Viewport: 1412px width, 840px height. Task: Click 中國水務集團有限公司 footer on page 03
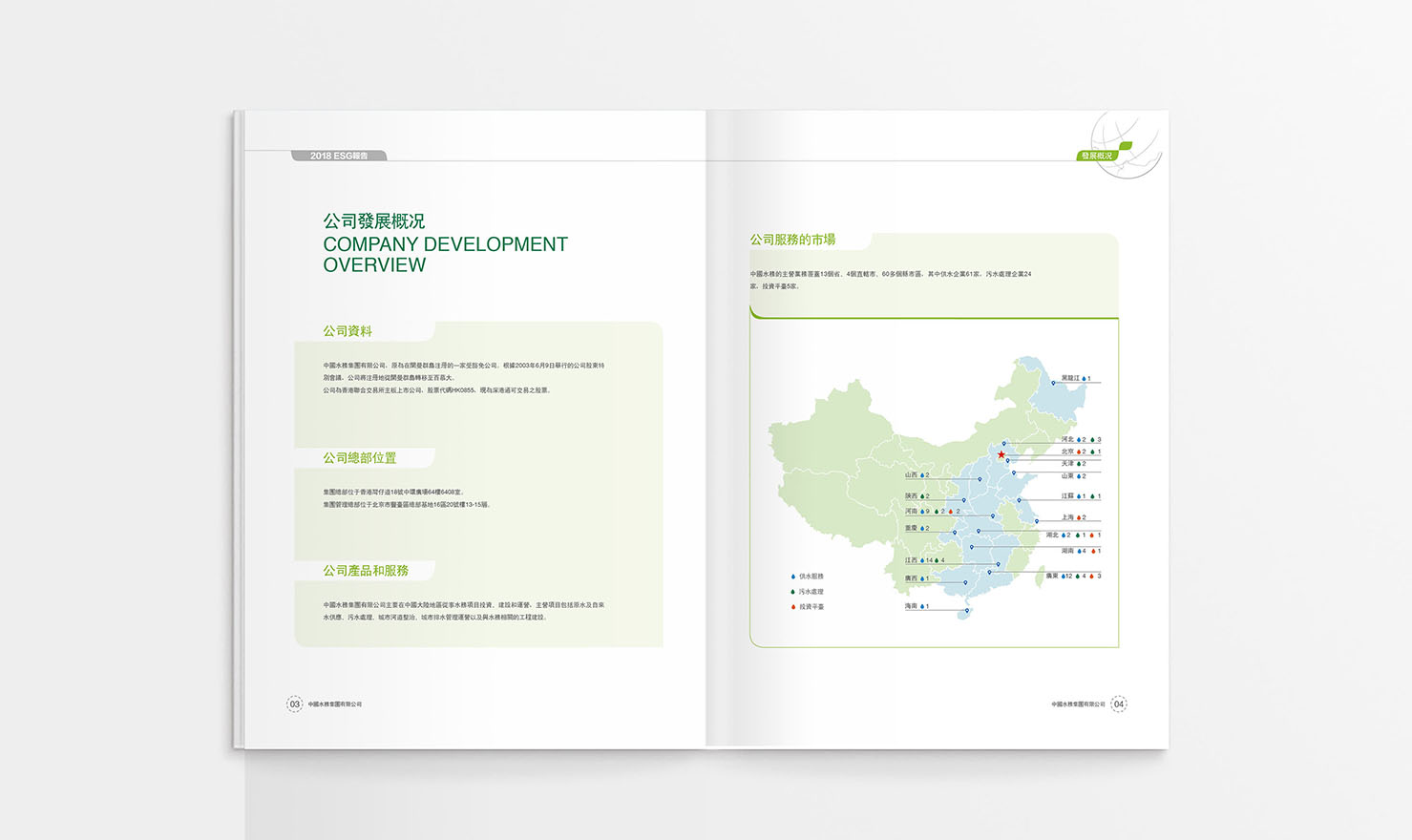point(335,704)
